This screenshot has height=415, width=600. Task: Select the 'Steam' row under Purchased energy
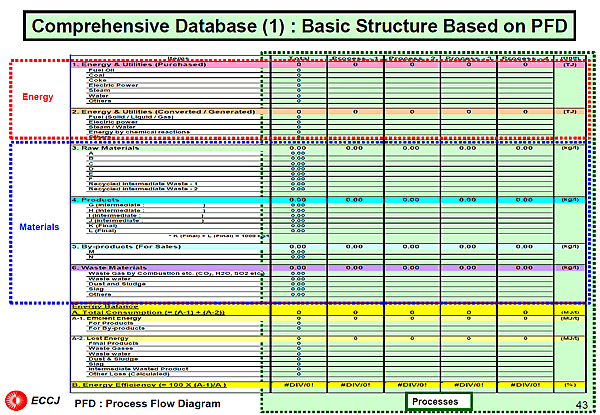coord(99,90)
